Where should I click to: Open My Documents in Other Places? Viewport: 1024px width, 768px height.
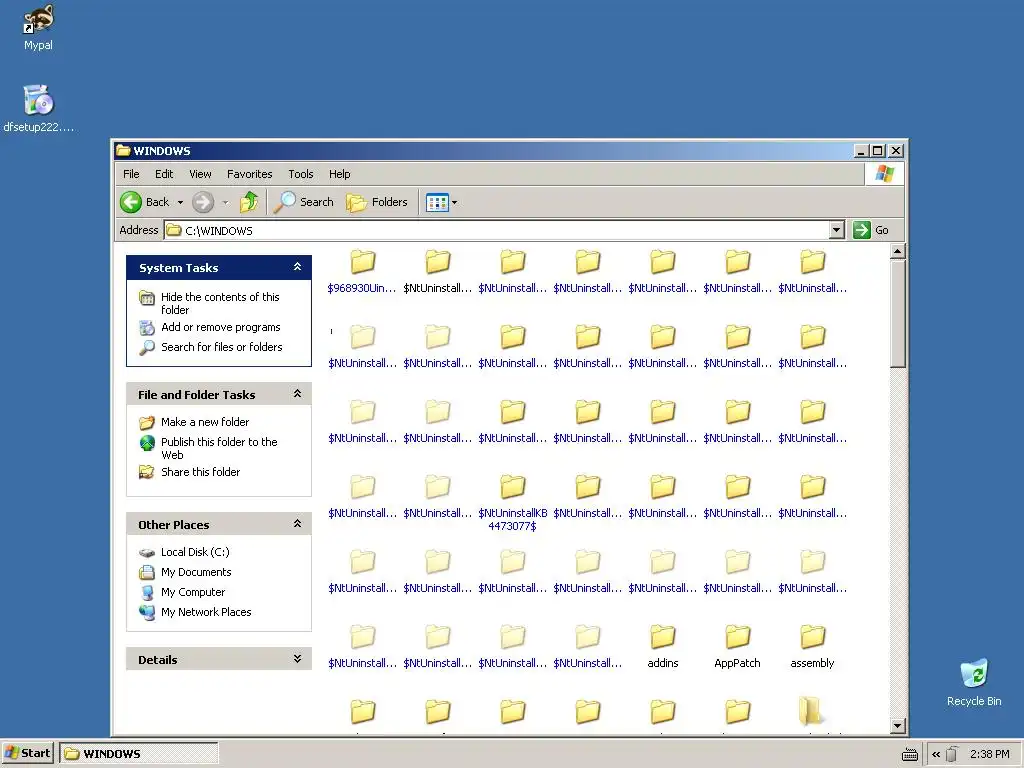click(196, 572)
